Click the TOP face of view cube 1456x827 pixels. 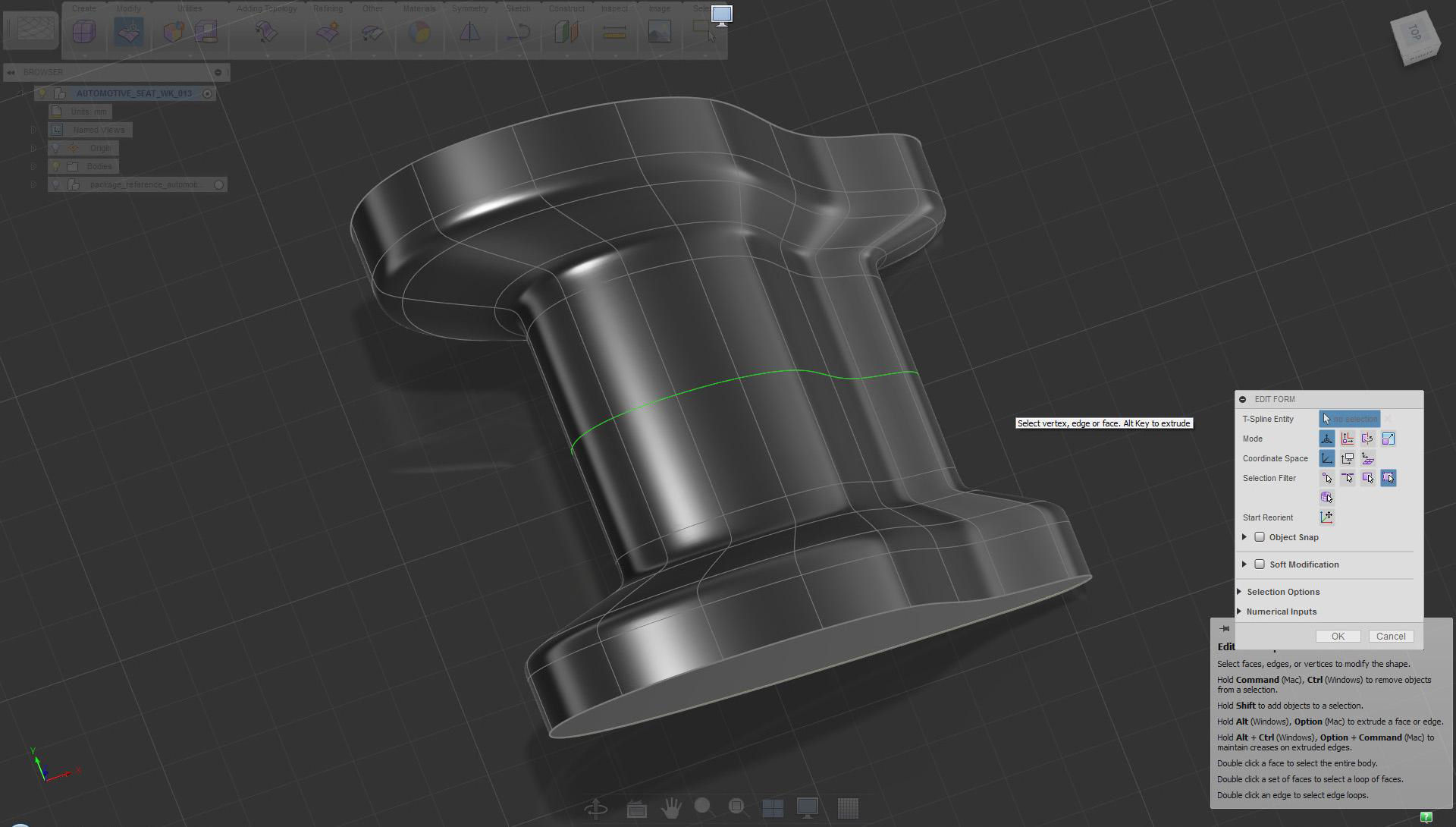pos(1414,32)
